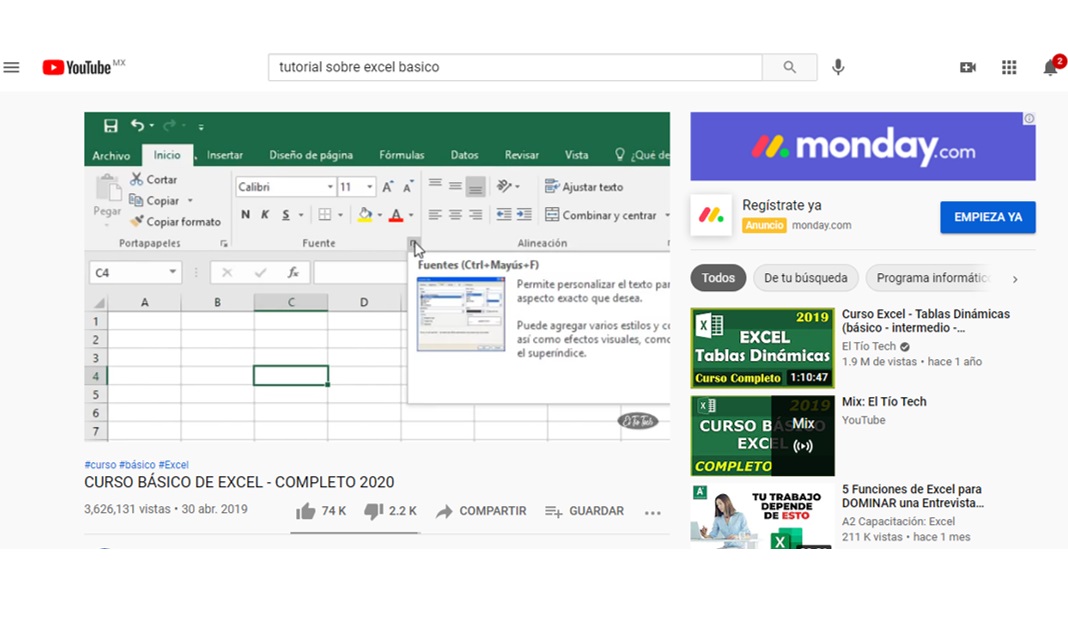1068x623 pixels.
Task: Click the italic K button
Action: pyautogui.click(x=265, y=214)
